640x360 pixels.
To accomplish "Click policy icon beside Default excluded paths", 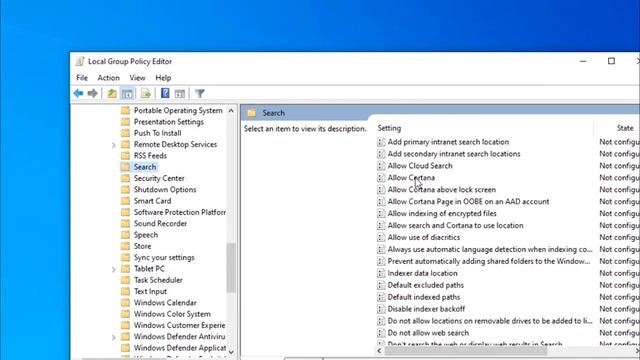I will point(381,285).
